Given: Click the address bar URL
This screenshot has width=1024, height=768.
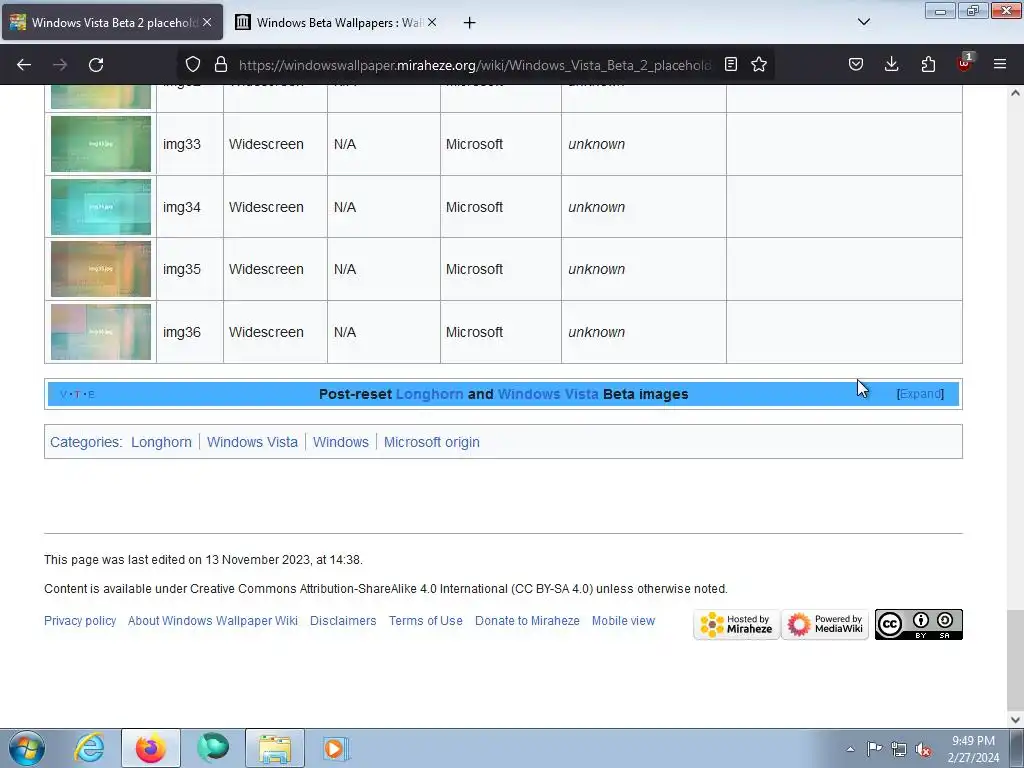Looking at the screenshot, I should pyautogui.click(x=475, y=65).
